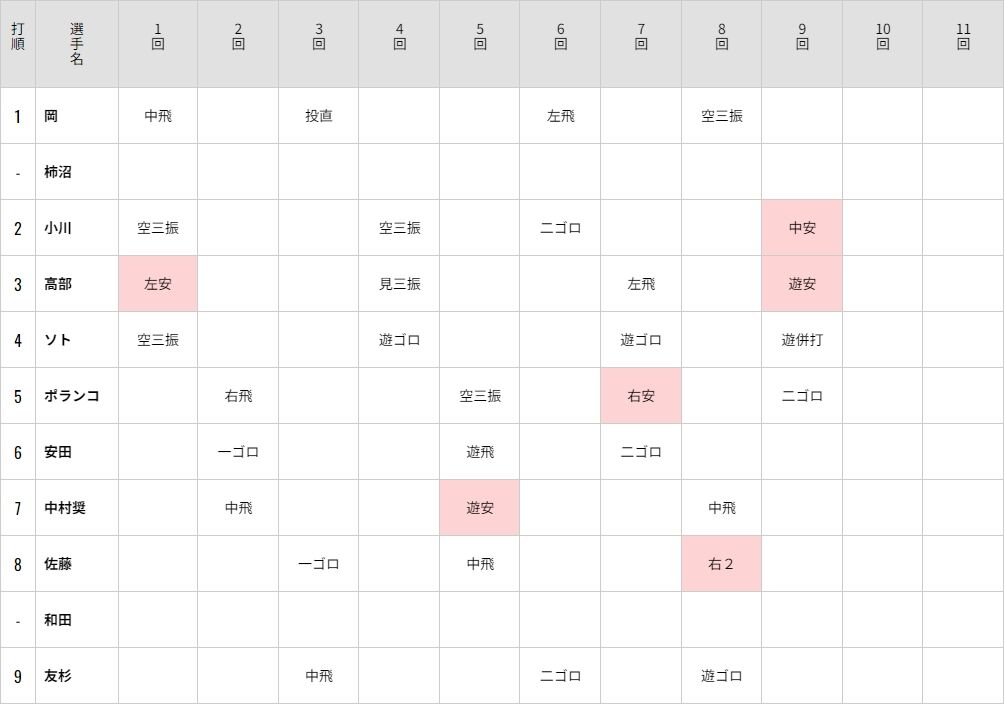Select the highlighted 左安 cell for 高部
Screen dimensions: 1004x704
[158, 284]
